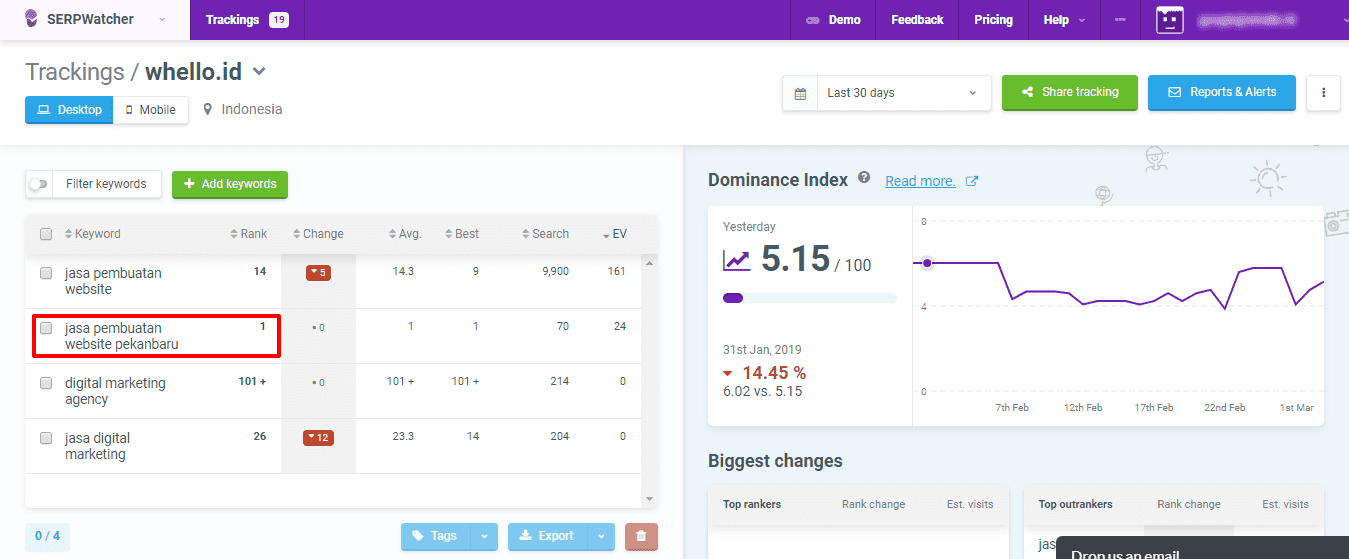Click the Dominance Index help question icon

tap(864, 179)
